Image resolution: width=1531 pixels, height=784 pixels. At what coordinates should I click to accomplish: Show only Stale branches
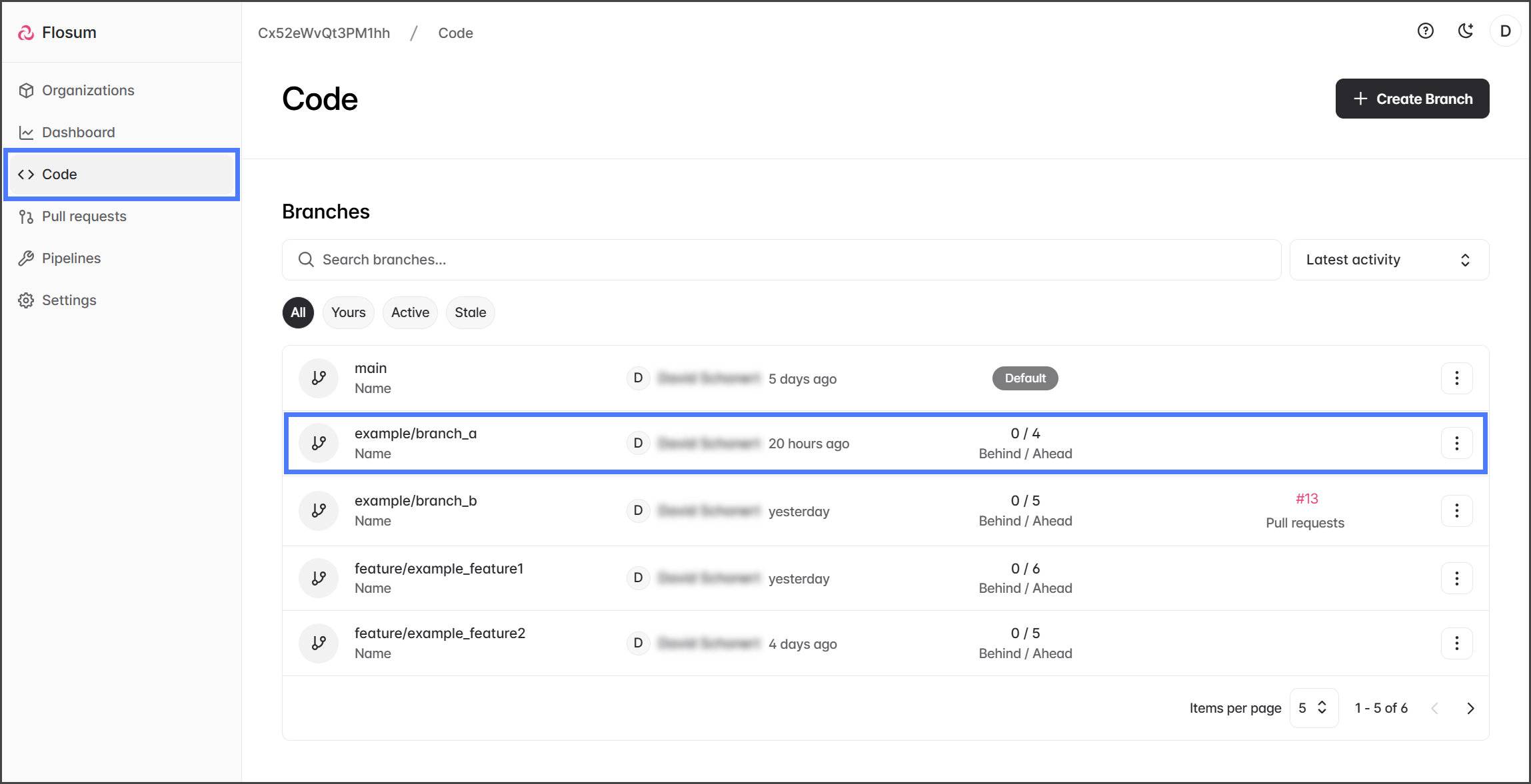click(x=470, y=312)
